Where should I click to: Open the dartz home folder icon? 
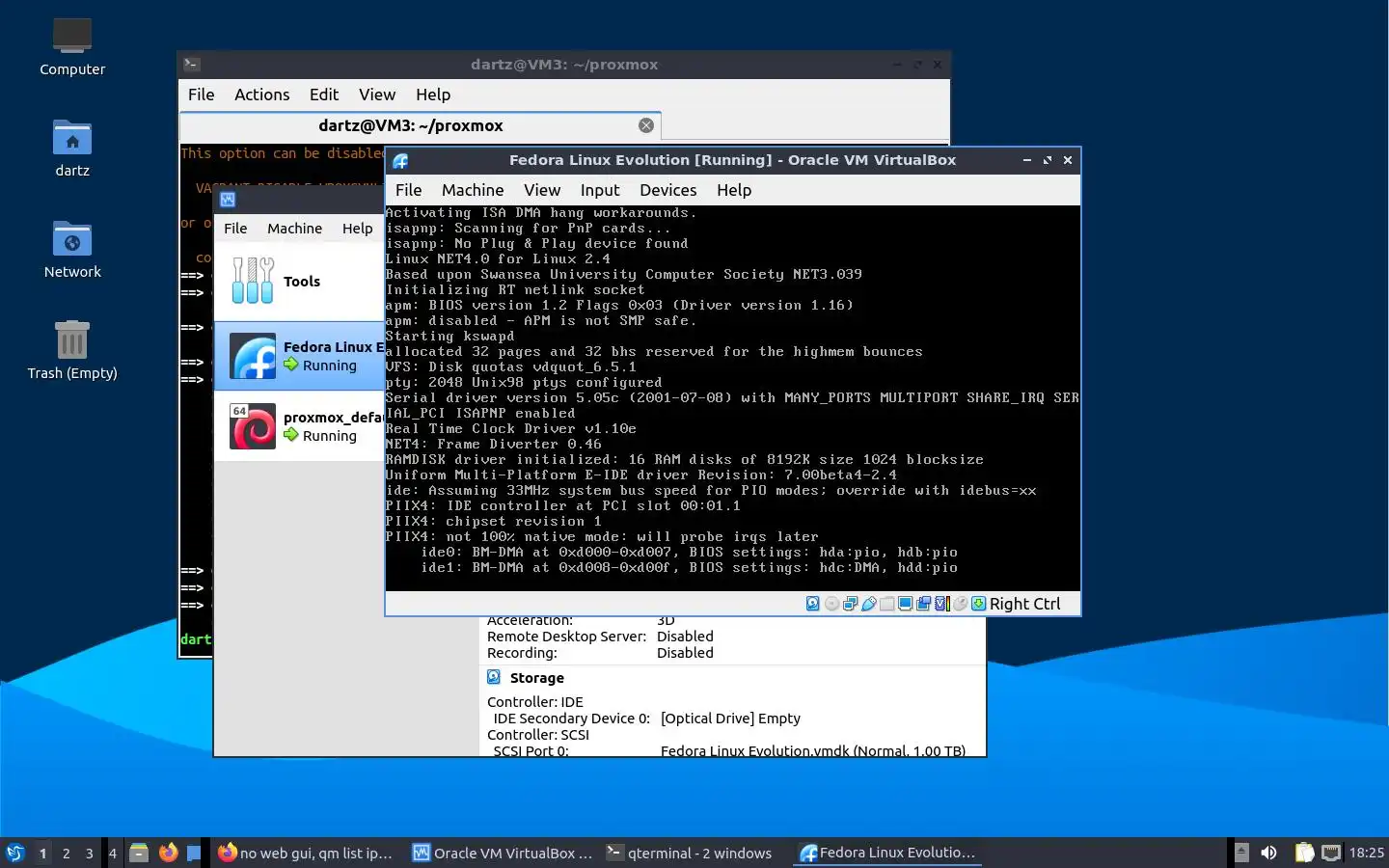coord(72,137)
